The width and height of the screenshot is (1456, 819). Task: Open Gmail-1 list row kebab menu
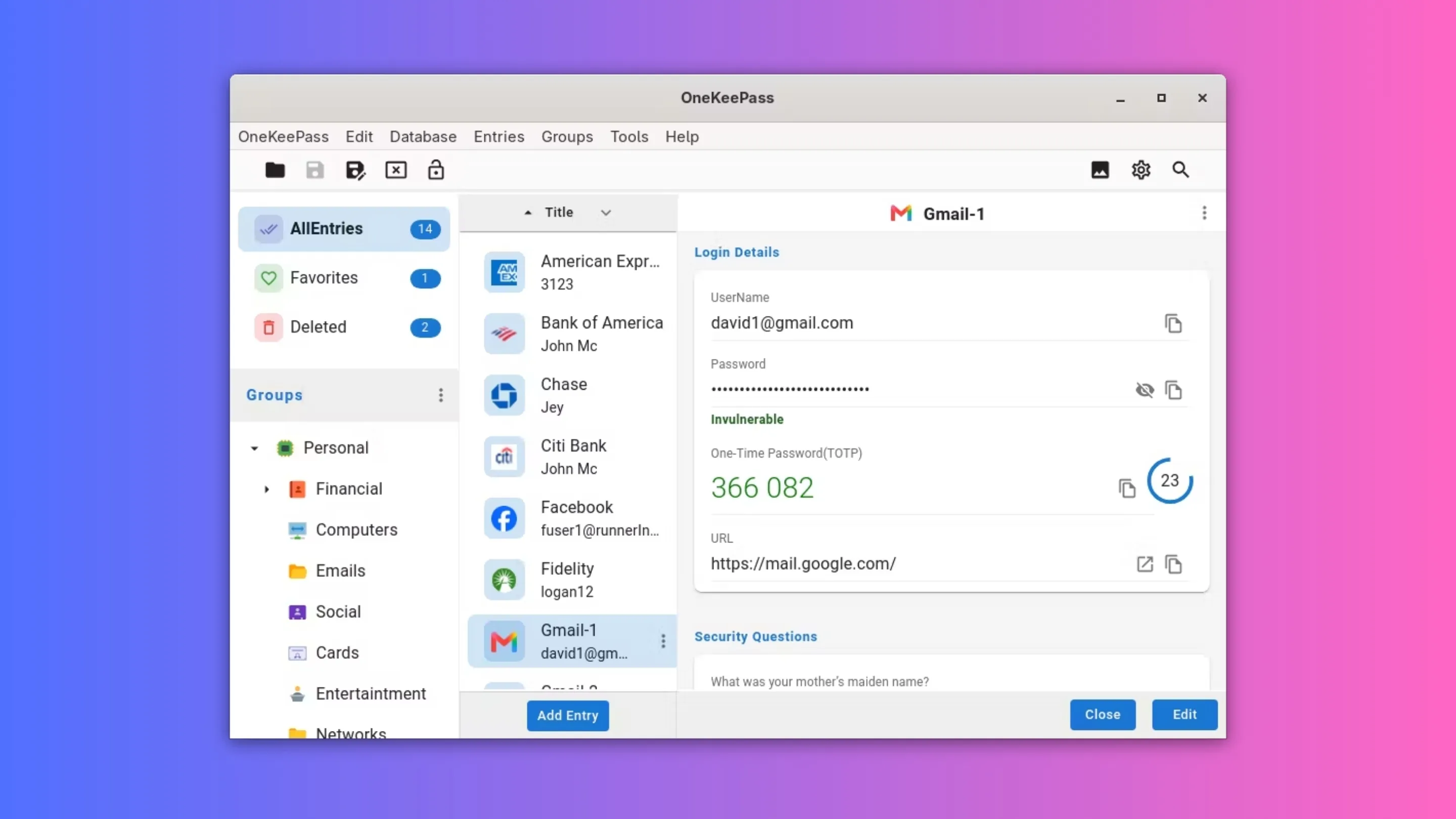(x=663, y=641)
